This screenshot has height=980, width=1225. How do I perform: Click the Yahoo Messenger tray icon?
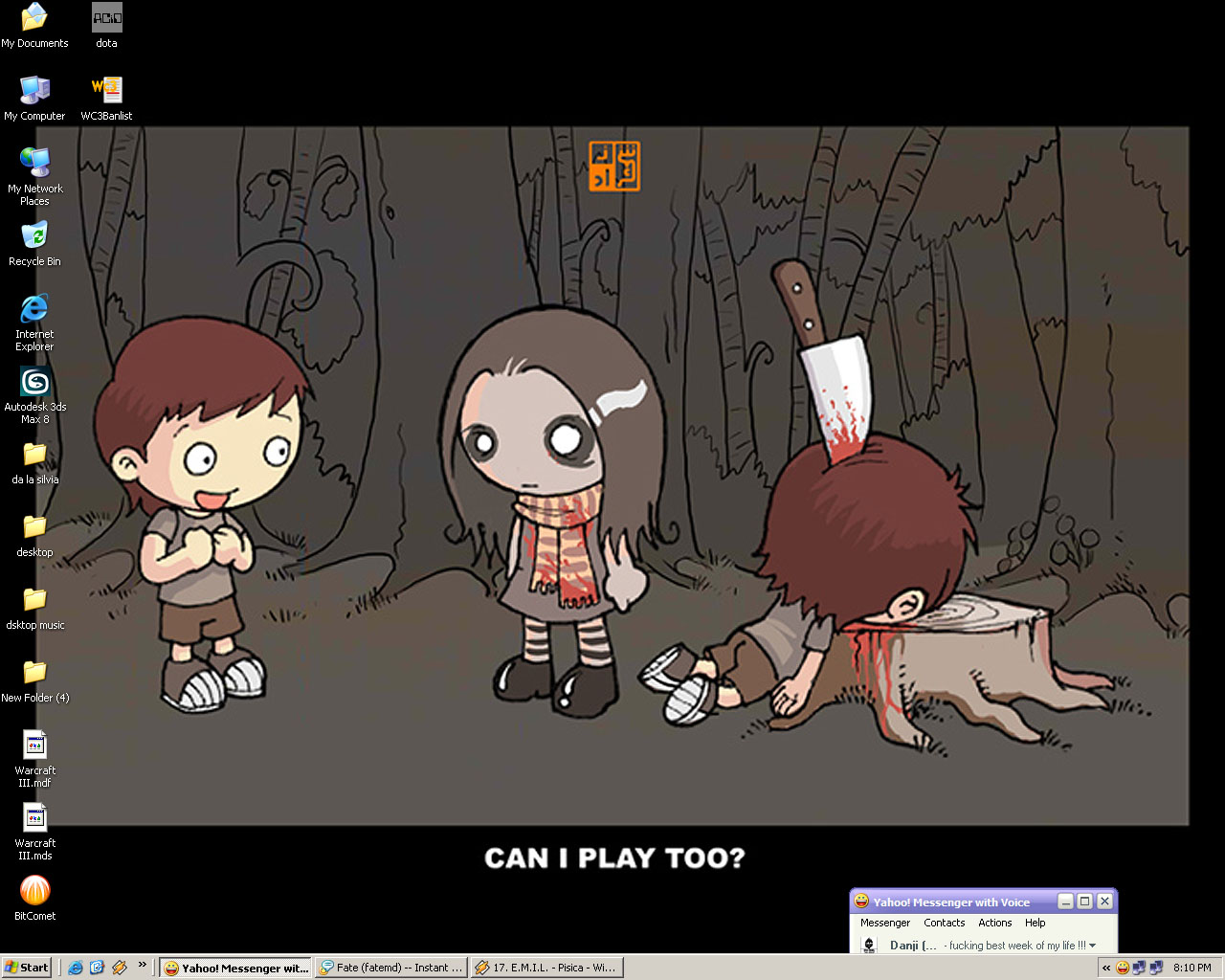coord(1123,968)
